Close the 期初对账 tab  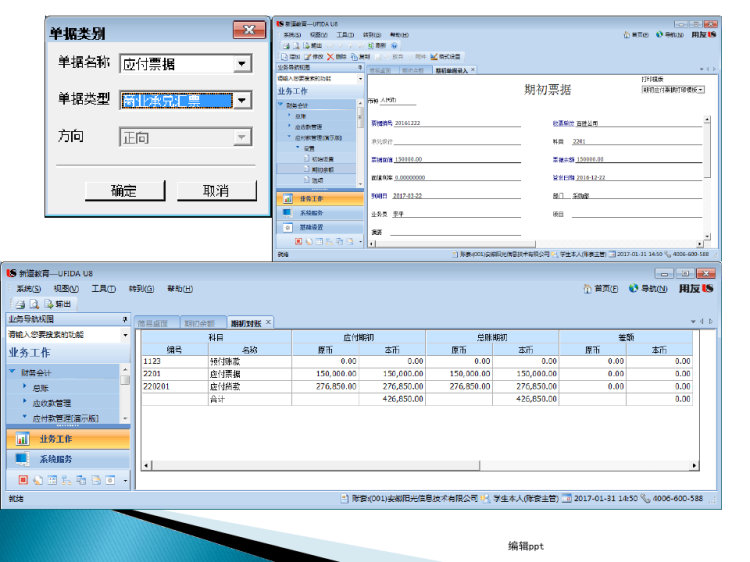coord(268,322)
